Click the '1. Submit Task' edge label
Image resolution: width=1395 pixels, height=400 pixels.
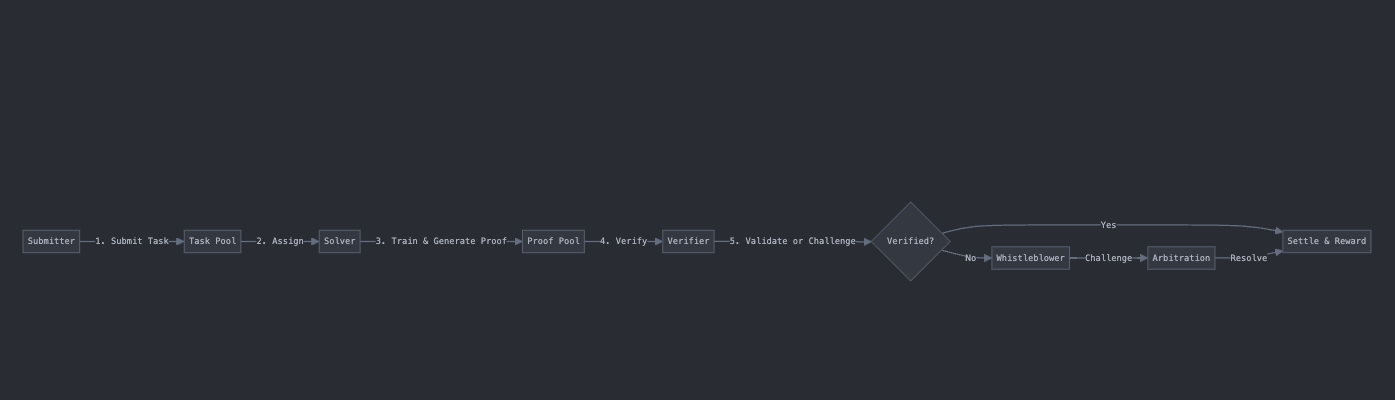(x=132, y=241)
